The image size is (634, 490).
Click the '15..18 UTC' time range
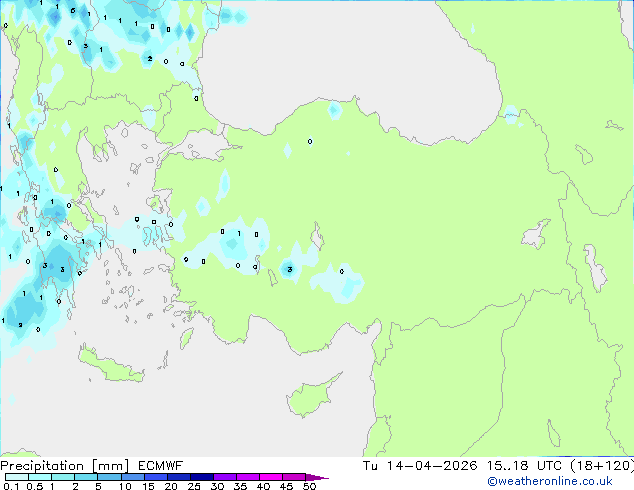524,466
